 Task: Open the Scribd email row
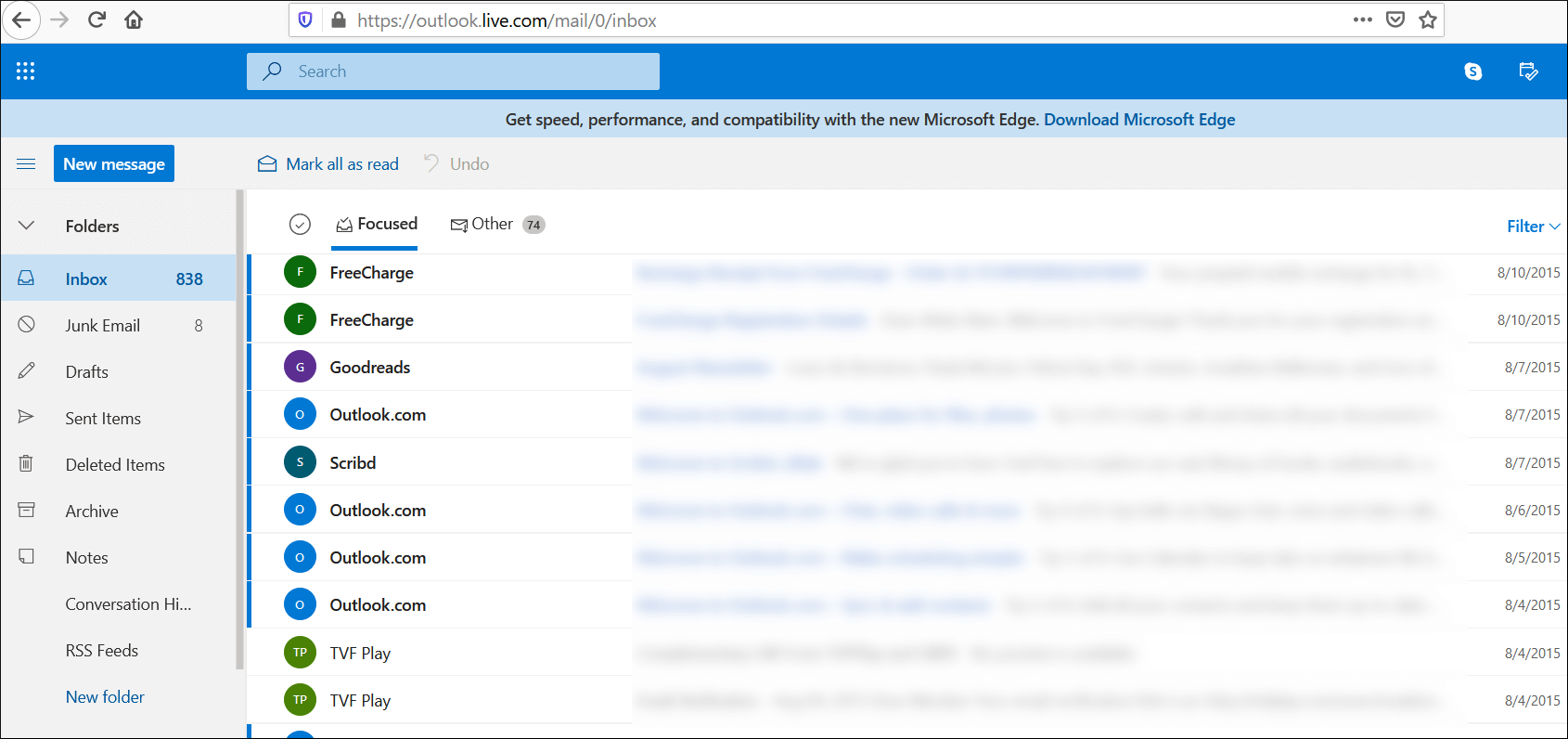[908, 462]
